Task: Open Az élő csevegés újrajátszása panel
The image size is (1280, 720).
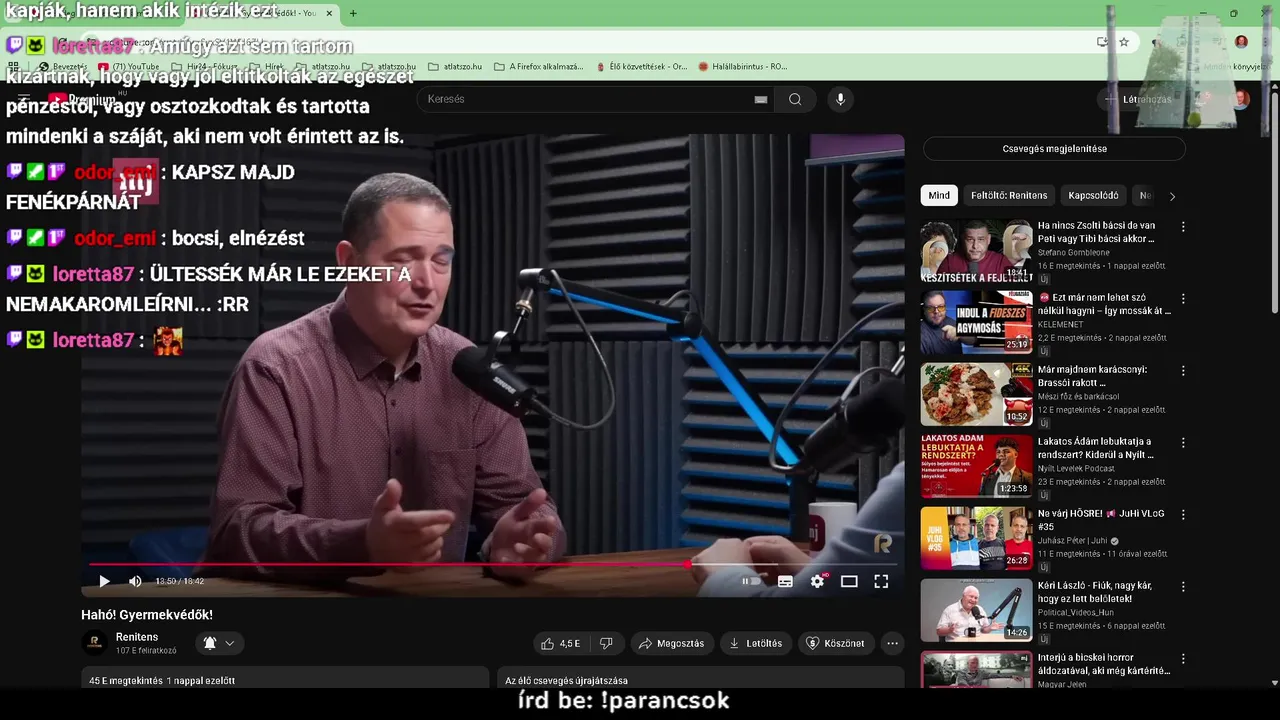Action: point(700,678)
